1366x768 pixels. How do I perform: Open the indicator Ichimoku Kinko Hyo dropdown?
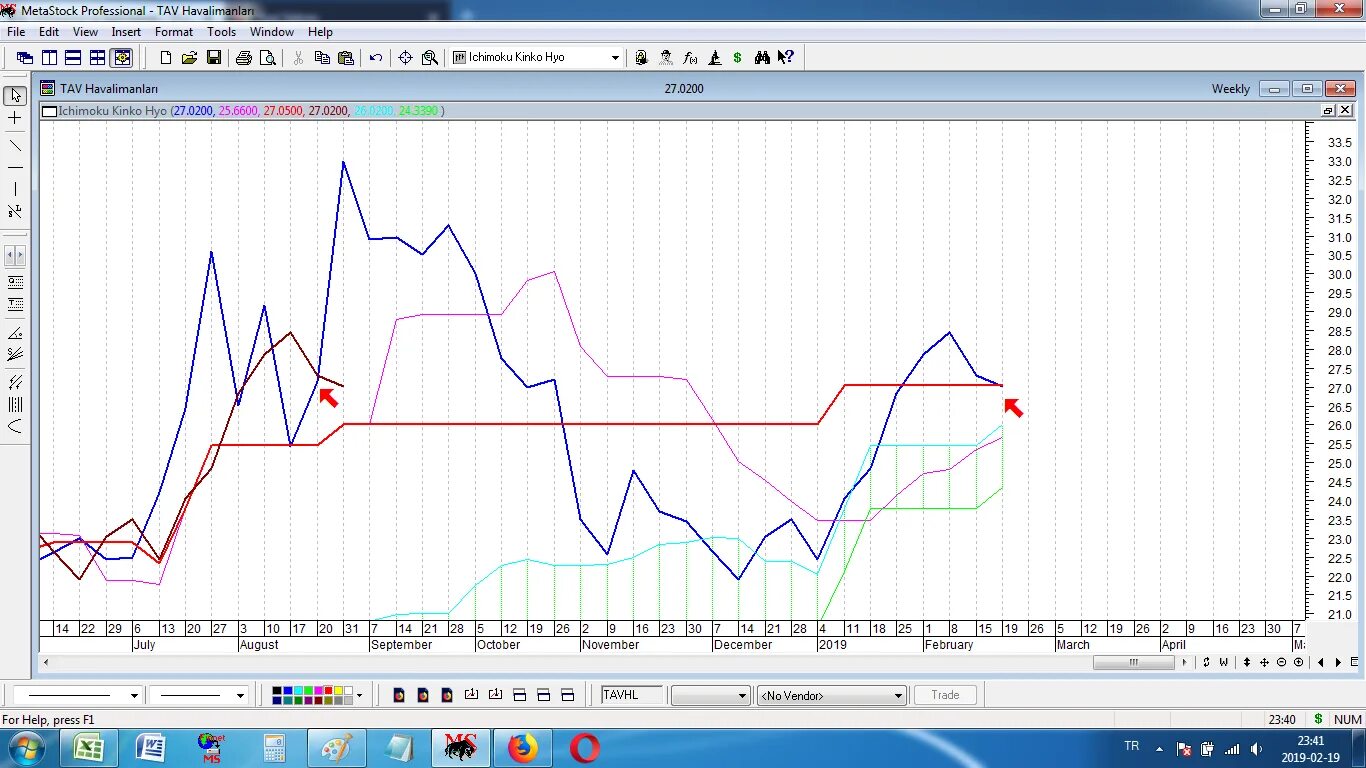point(615,58)
